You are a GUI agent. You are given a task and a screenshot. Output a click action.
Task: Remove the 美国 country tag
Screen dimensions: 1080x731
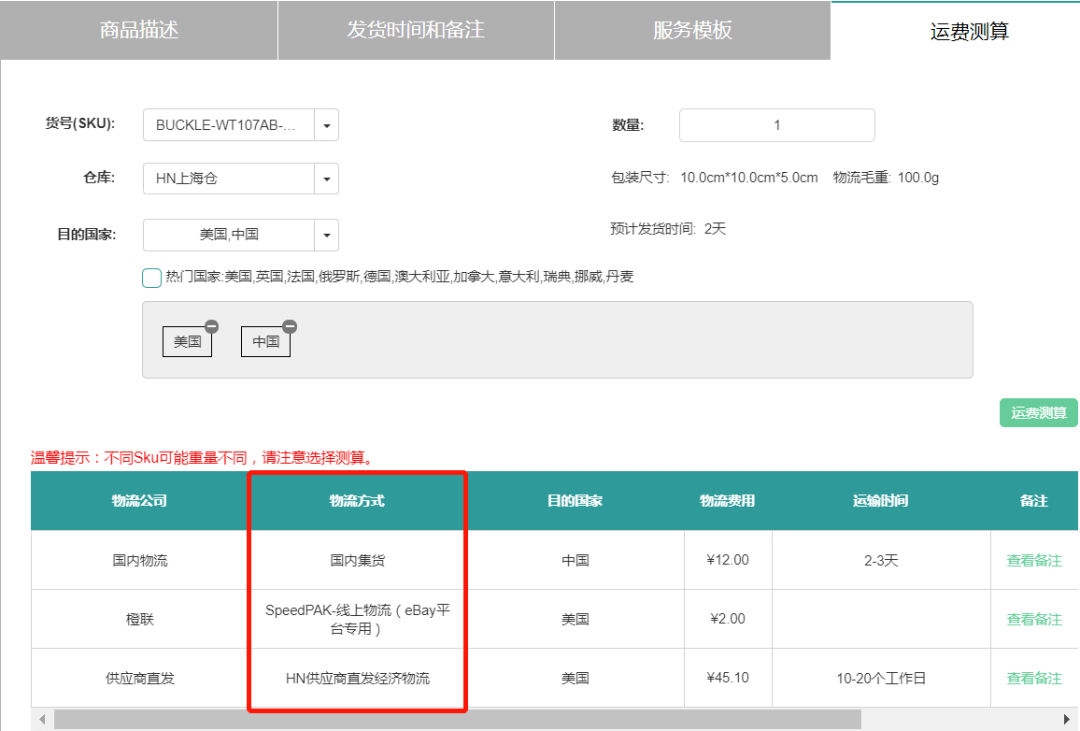click(x=211, y=326)
